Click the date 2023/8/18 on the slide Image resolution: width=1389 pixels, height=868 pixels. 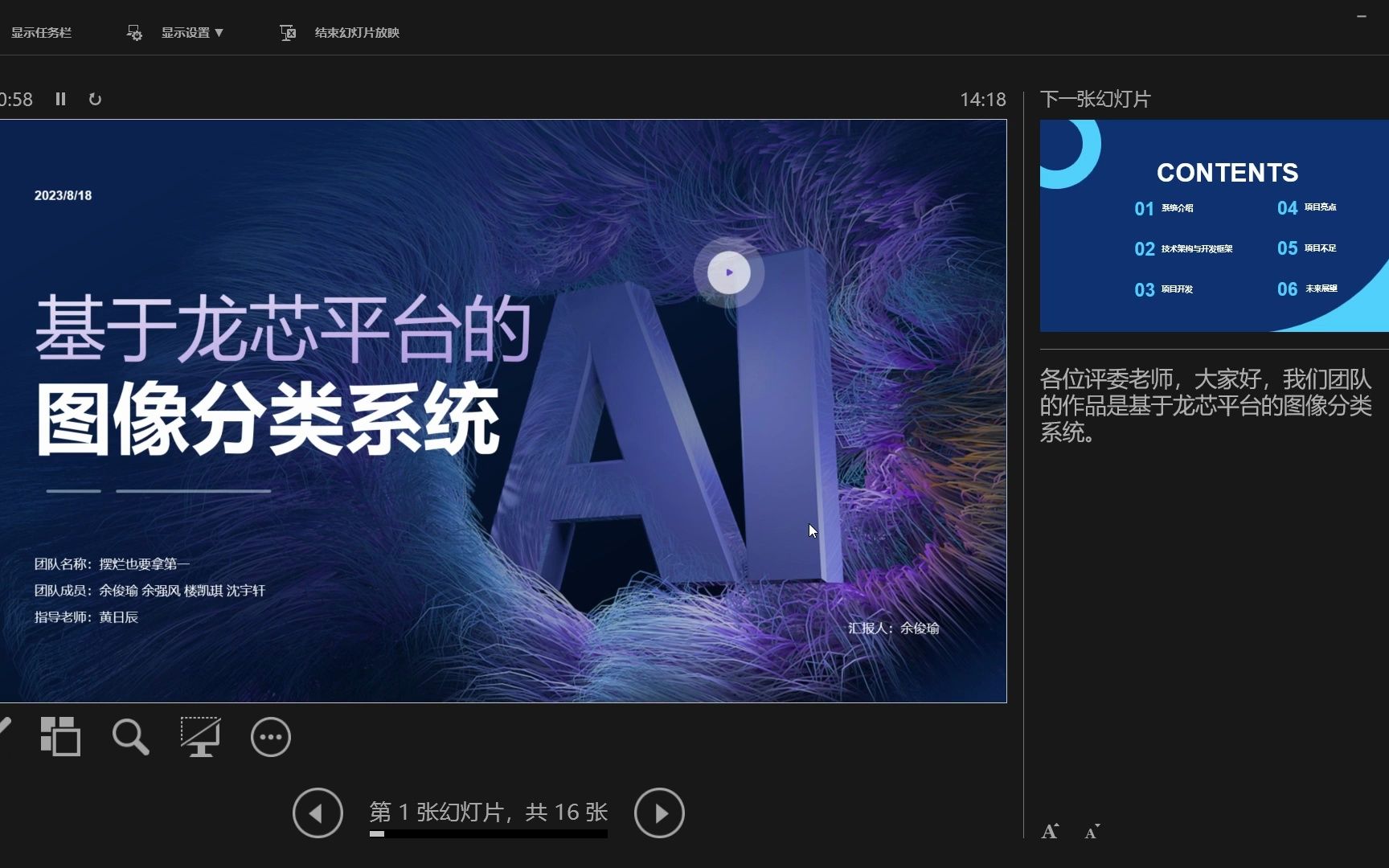pos(63,195)
